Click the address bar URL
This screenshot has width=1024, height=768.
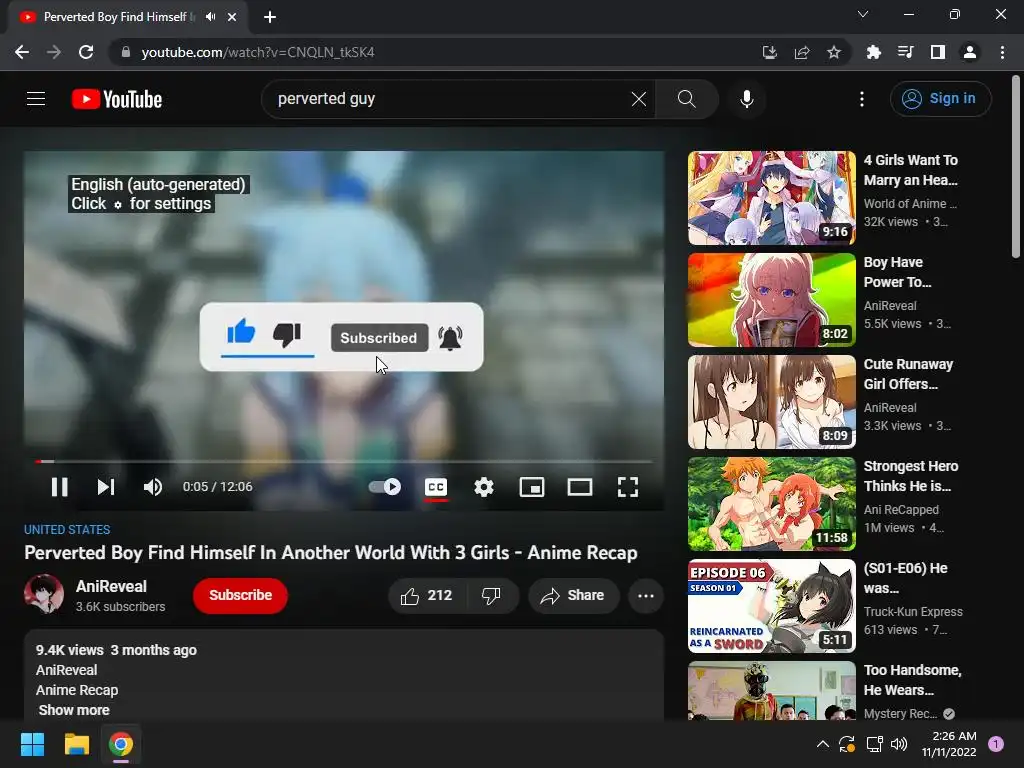(x=258, y=52)
